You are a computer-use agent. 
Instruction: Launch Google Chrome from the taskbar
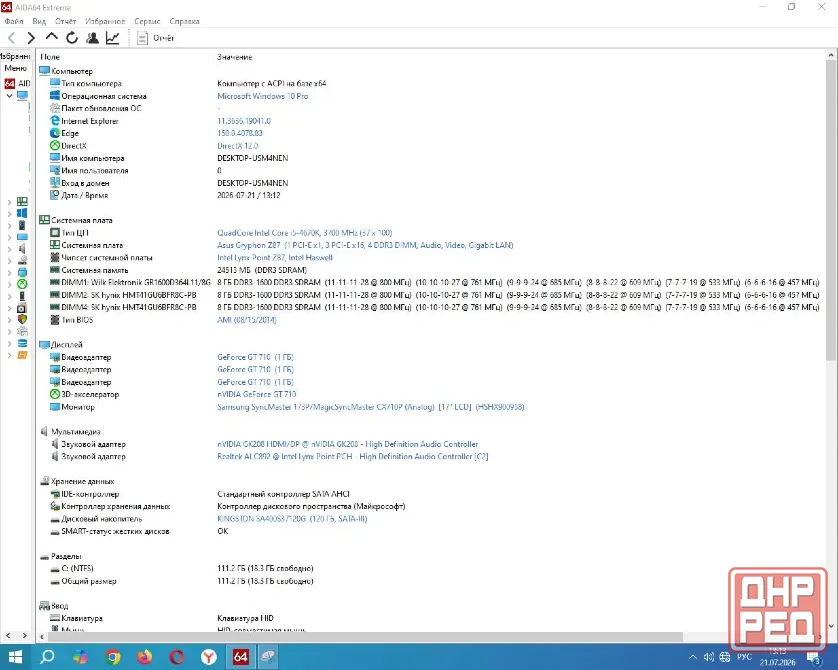pos(112,657)
